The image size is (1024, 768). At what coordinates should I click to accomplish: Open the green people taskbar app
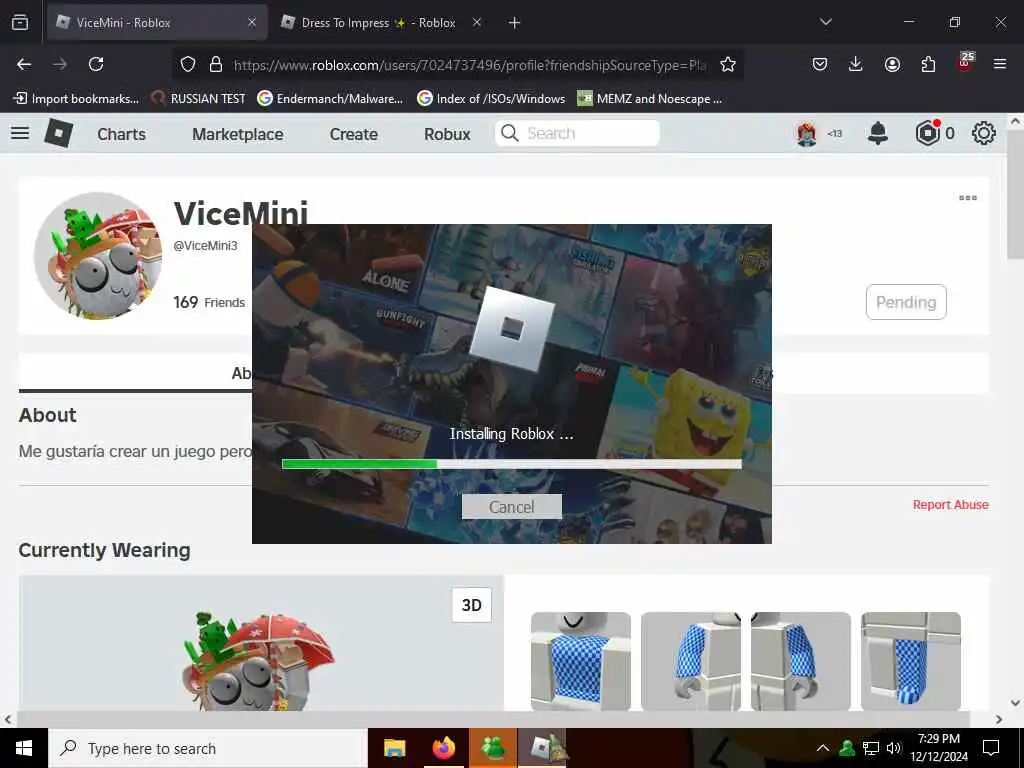coord(493,748)
